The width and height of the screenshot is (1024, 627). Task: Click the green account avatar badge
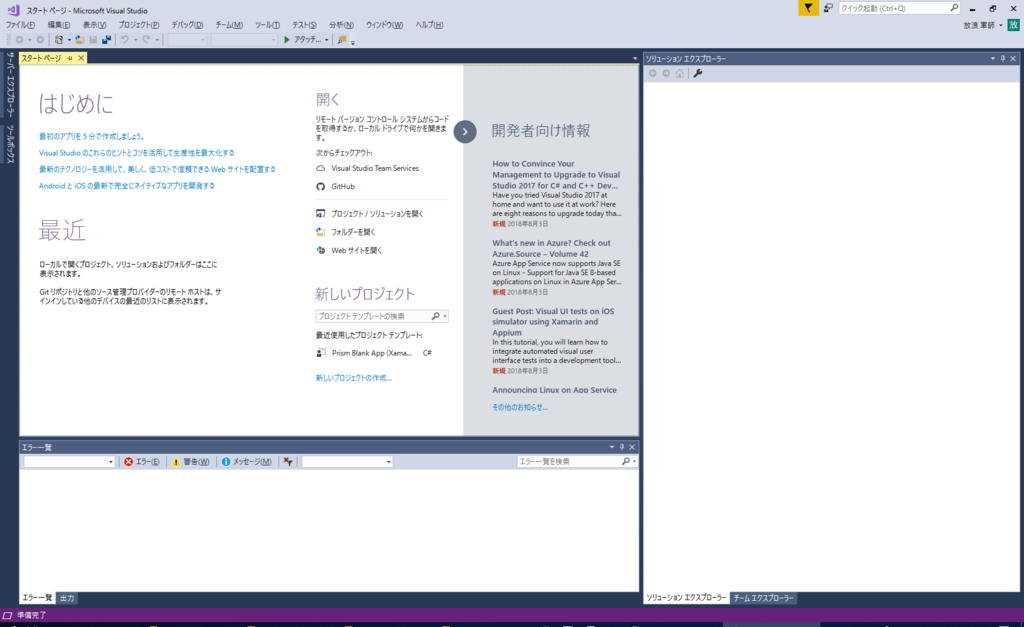1014,25
